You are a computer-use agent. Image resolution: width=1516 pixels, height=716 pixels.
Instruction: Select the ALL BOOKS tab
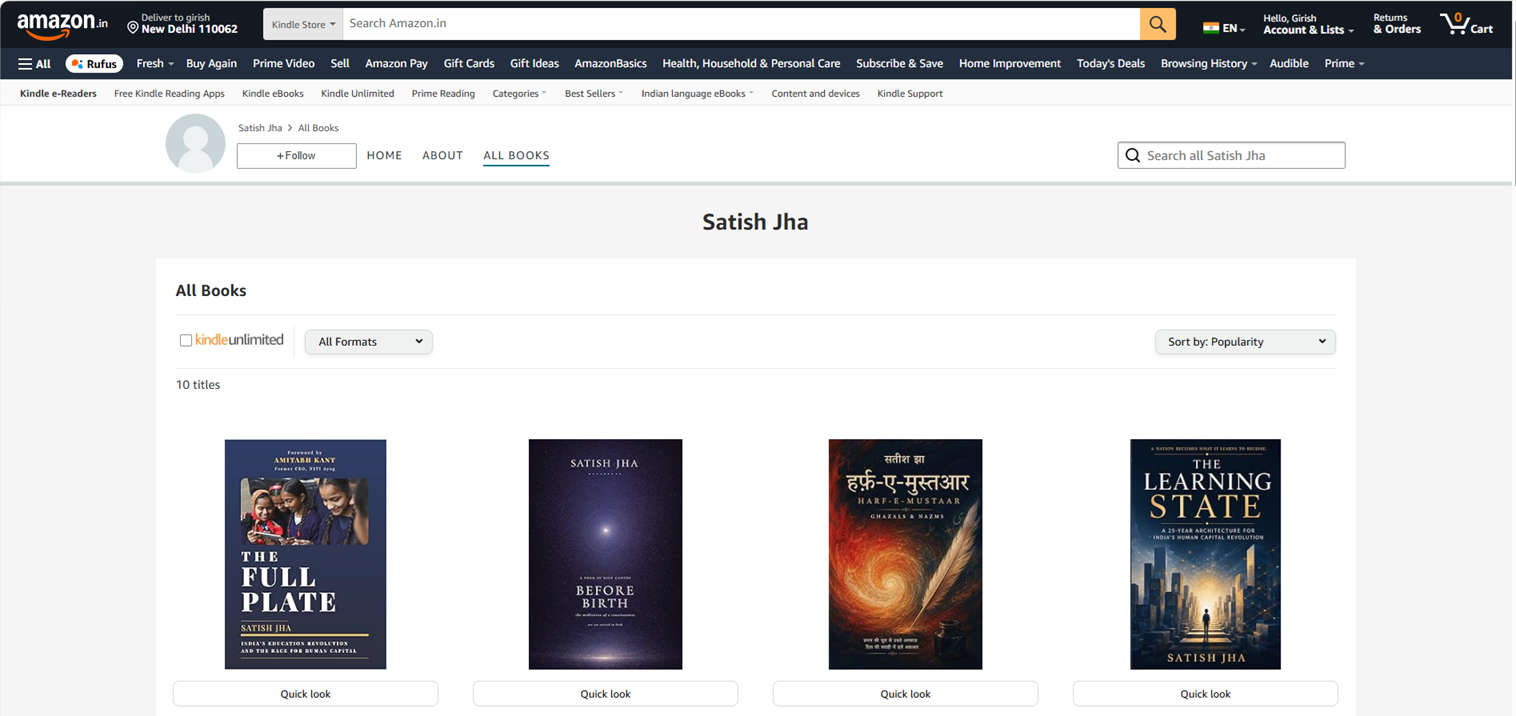coord(516,155)
